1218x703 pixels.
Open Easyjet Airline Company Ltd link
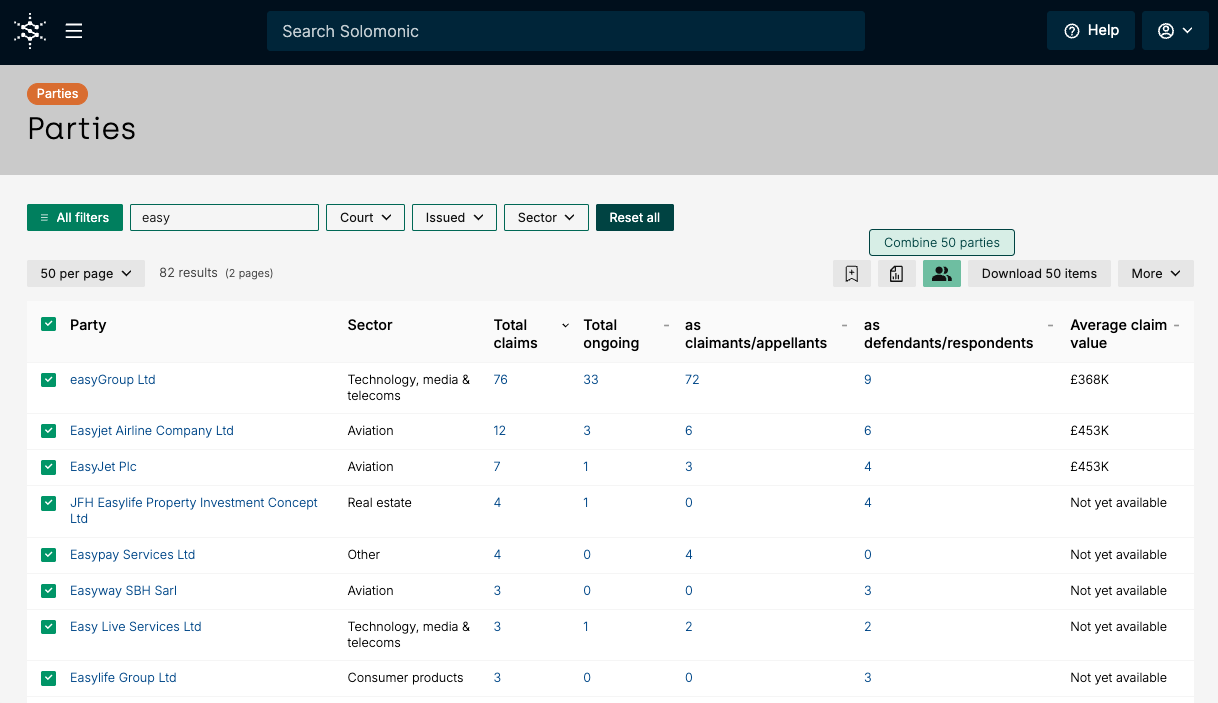click(152, 431)
